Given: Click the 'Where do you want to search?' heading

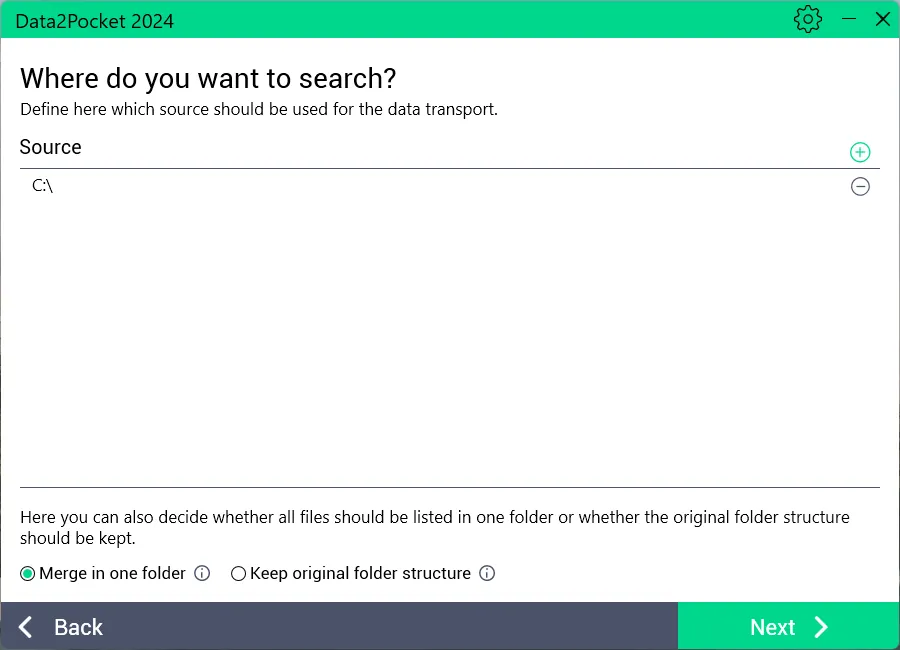Looking at the screenshot, I should (x=208, y=78).
